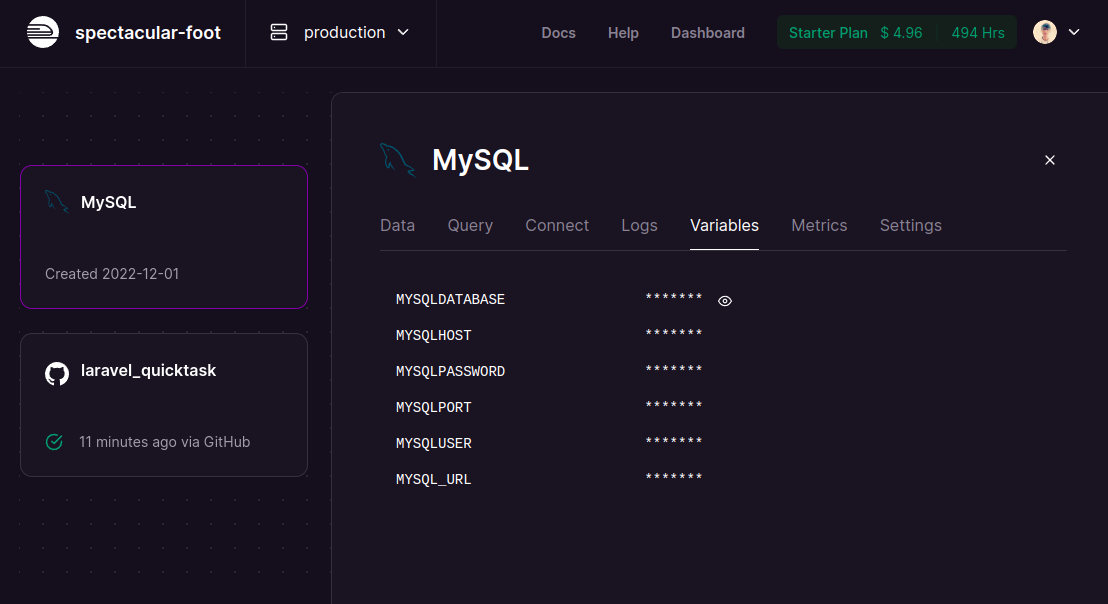Expand the account menu chevron next to the avatar
The height and width of the screenshot is (604, 1108).
coord(1074,31)
